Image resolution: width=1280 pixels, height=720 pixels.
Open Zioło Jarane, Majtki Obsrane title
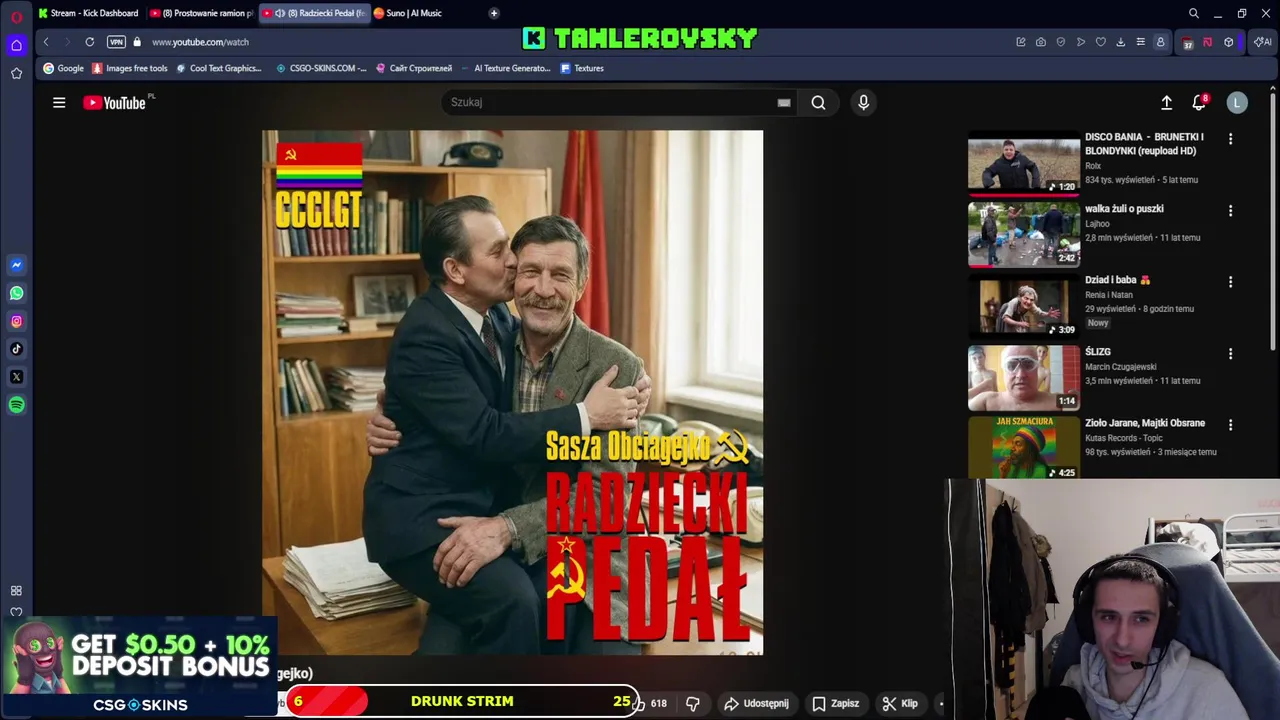[x=1145, y=423]
